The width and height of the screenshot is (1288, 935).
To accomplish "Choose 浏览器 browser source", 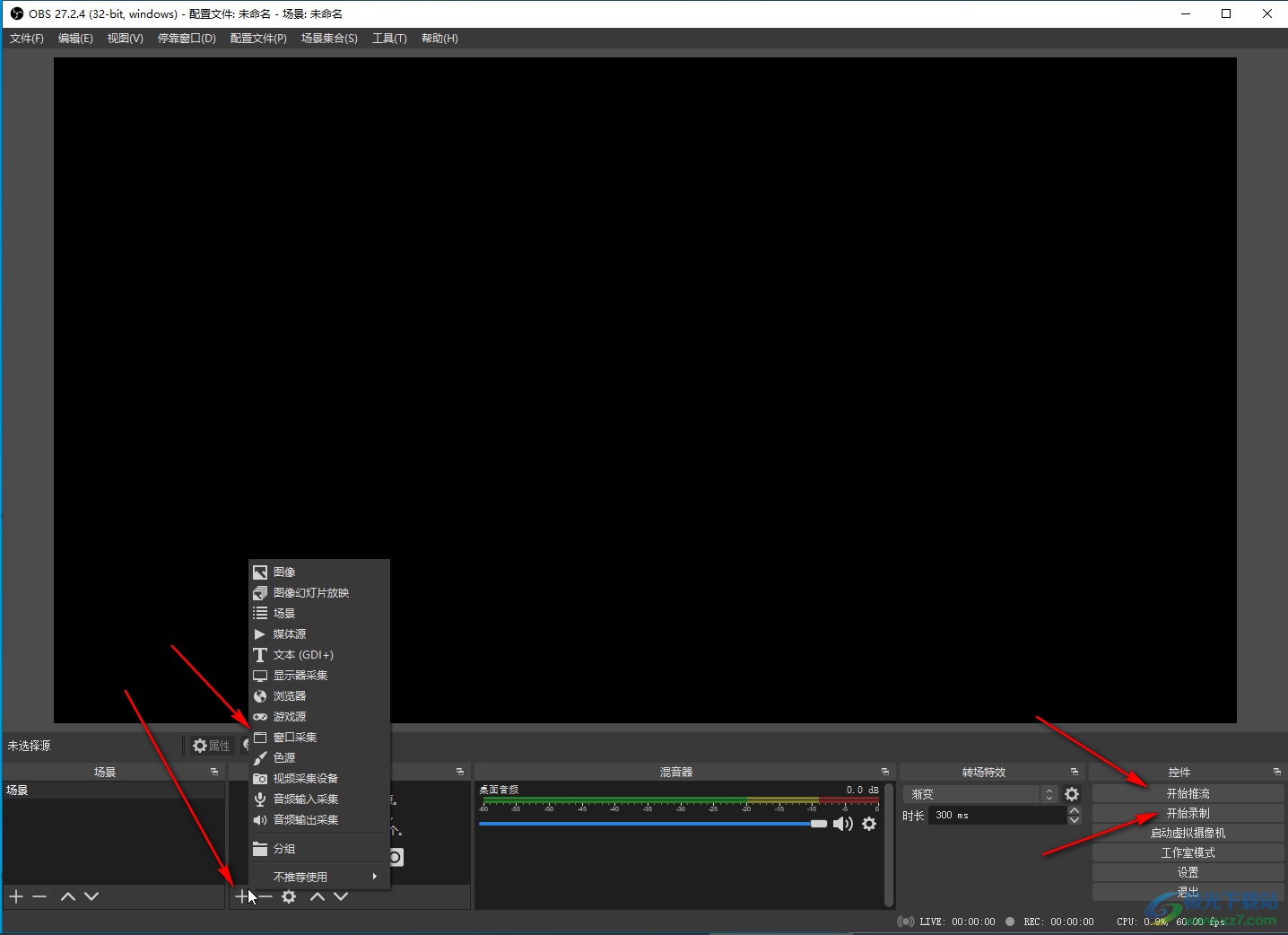I will point(319,696).
